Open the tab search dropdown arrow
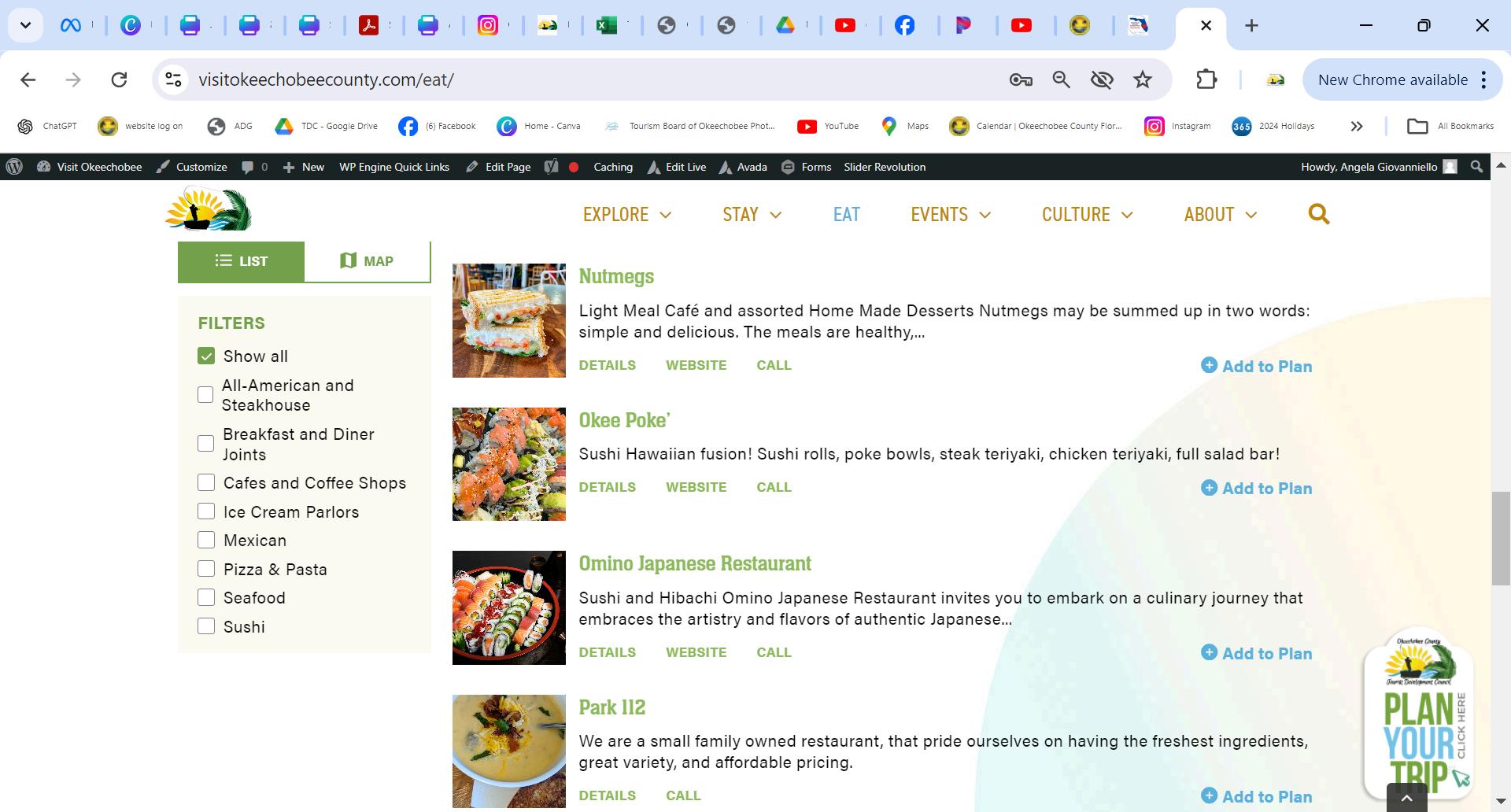This screenshot has width=1511, height=812. point(25,25)
